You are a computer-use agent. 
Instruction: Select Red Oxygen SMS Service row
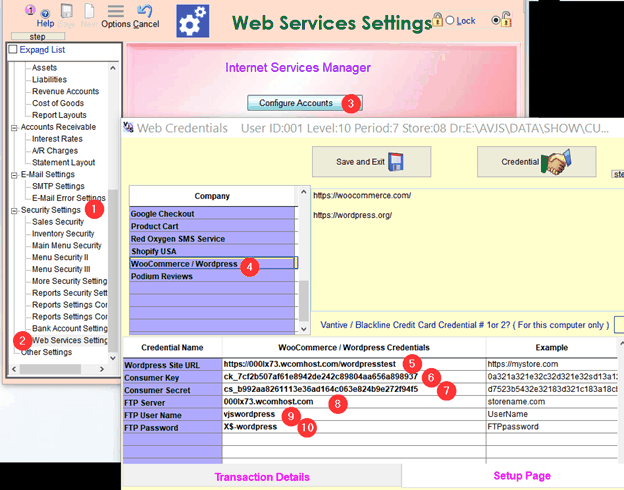(213, 239)
